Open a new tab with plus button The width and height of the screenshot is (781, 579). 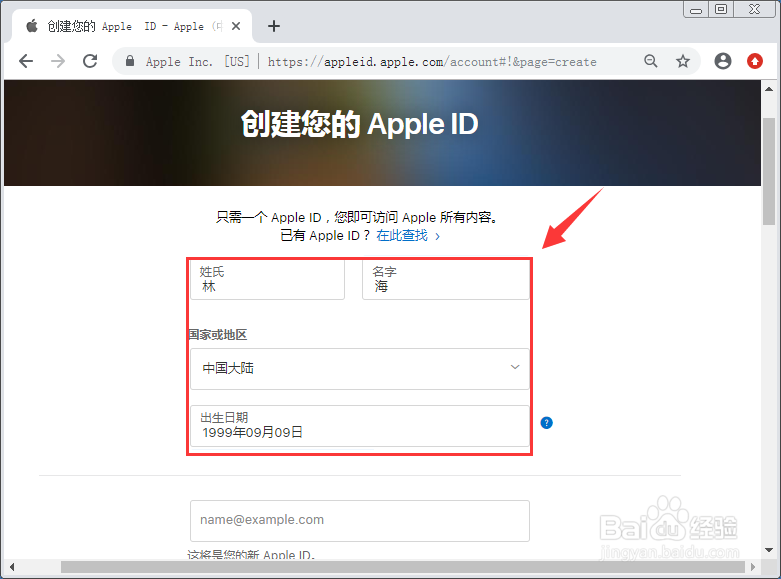[x=274, y=26]
